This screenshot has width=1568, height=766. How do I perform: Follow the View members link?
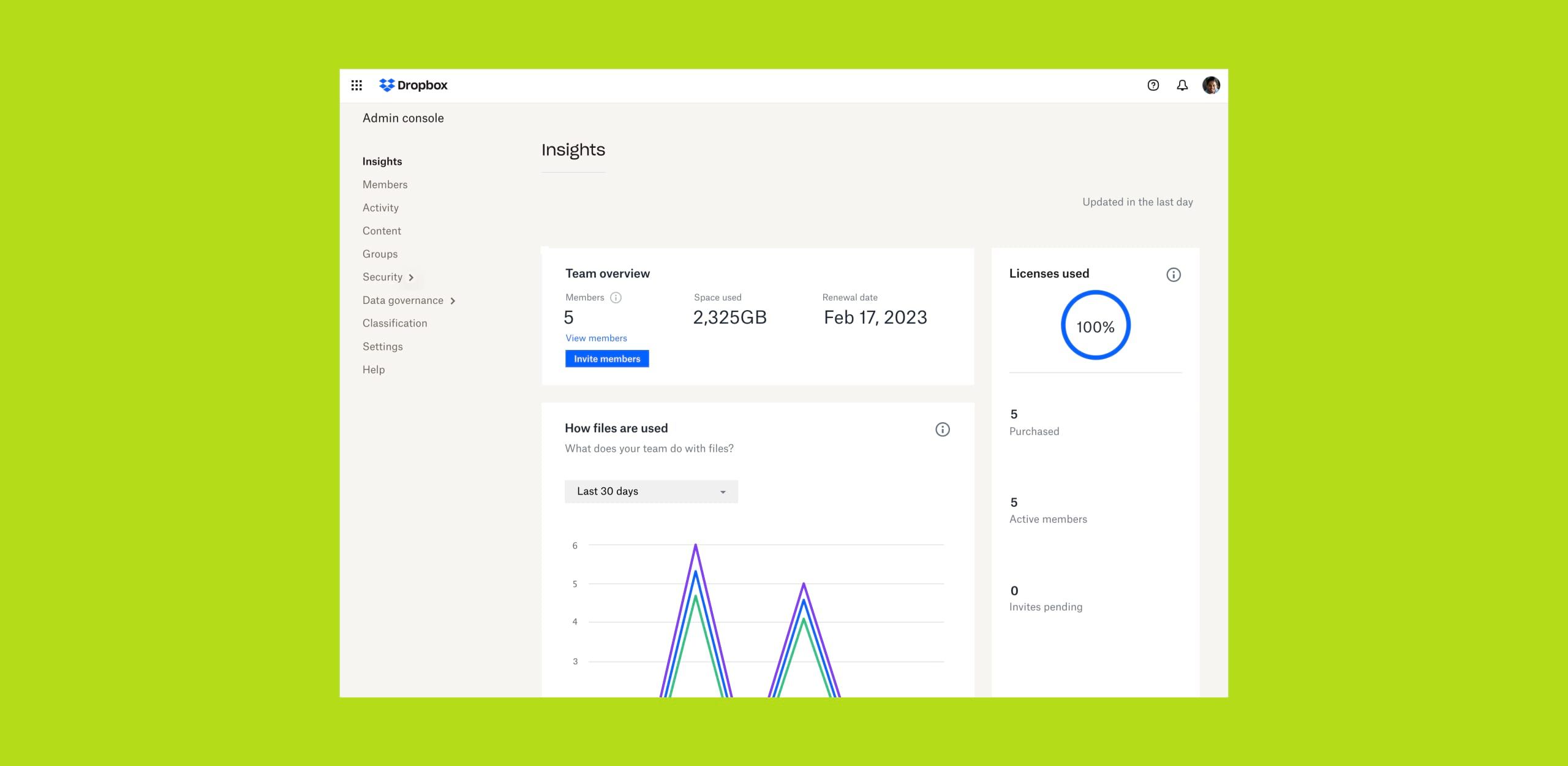pos(596,338)
